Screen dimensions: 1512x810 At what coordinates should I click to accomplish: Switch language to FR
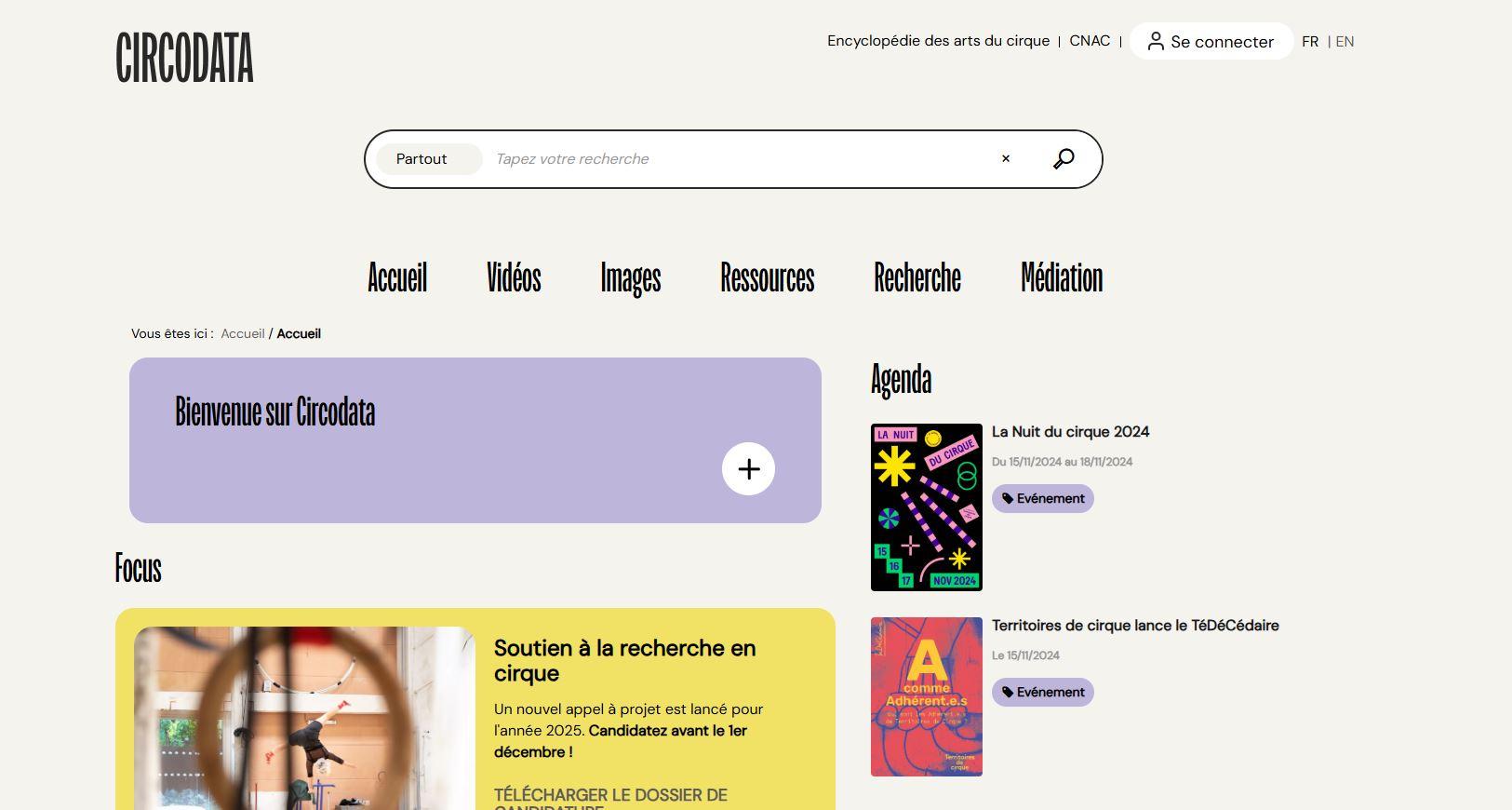click(1310, 42)
